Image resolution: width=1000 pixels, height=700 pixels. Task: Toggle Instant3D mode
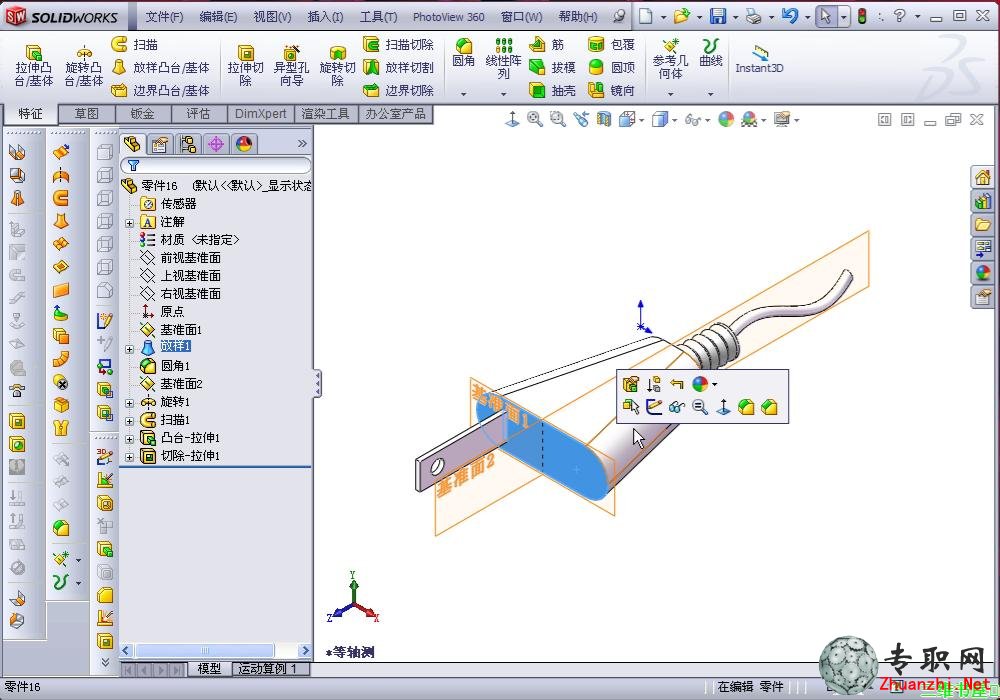pos(759,60)
